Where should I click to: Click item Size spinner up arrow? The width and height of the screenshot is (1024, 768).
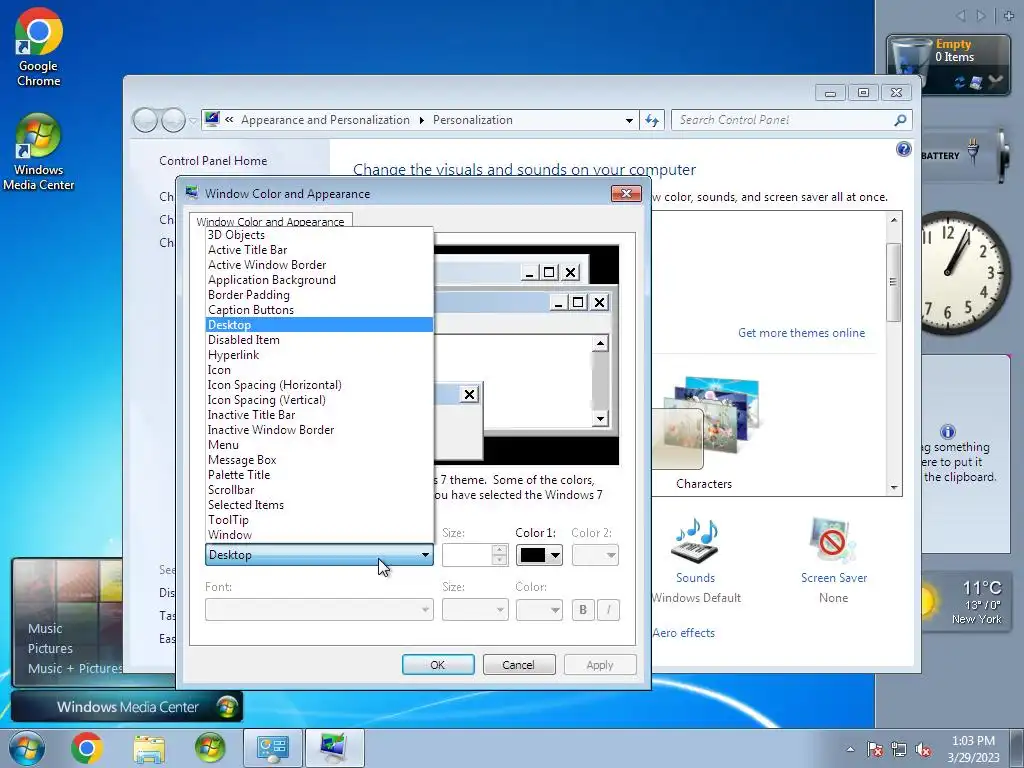pyautogui.click(x=500, y=550)
